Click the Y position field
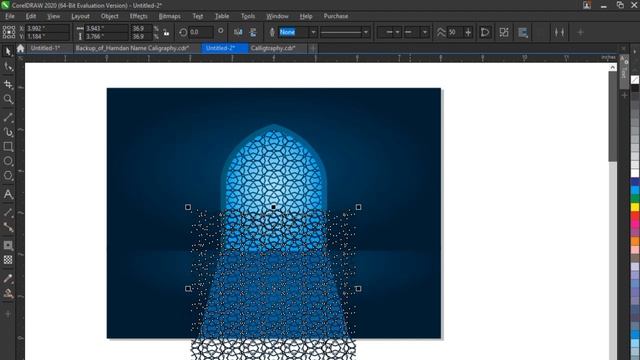The width and height of the screenshot is (640, 360). coord(47,36)
